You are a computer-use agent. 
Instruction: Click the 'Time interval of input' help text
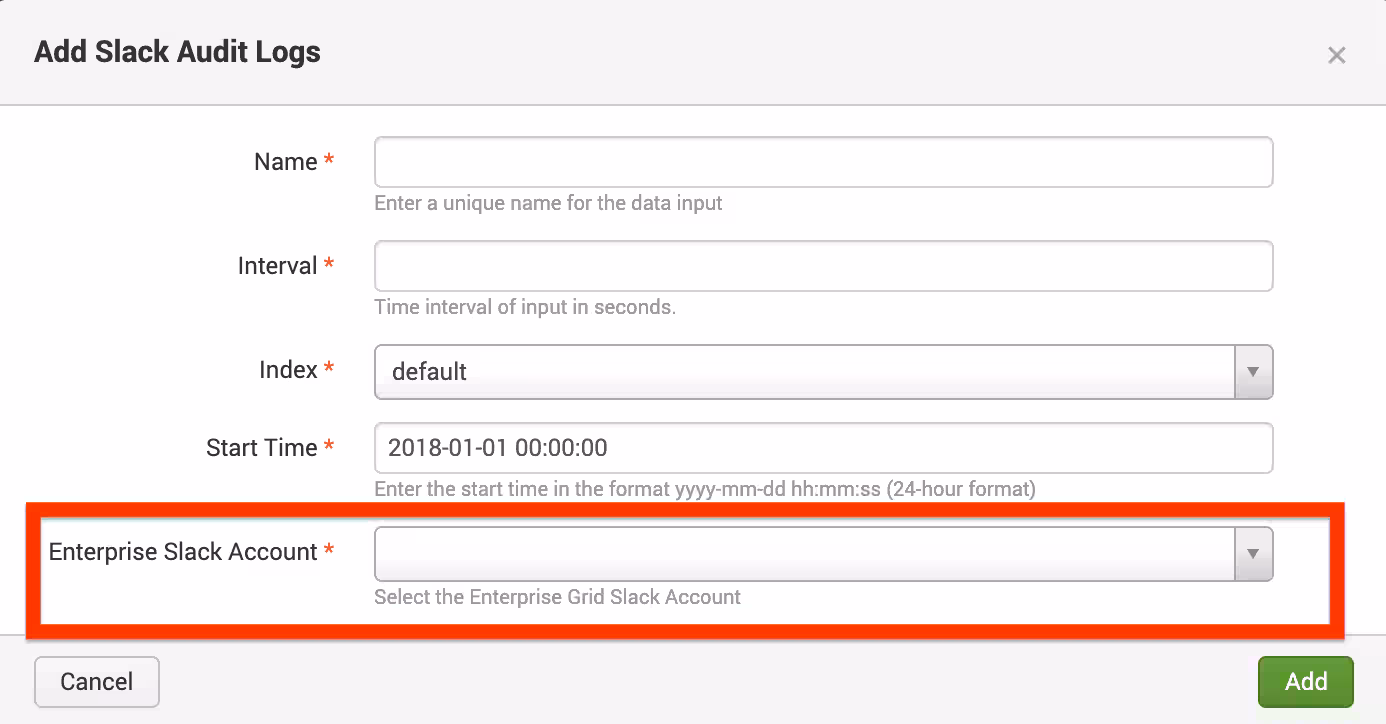tap(525, 307)
